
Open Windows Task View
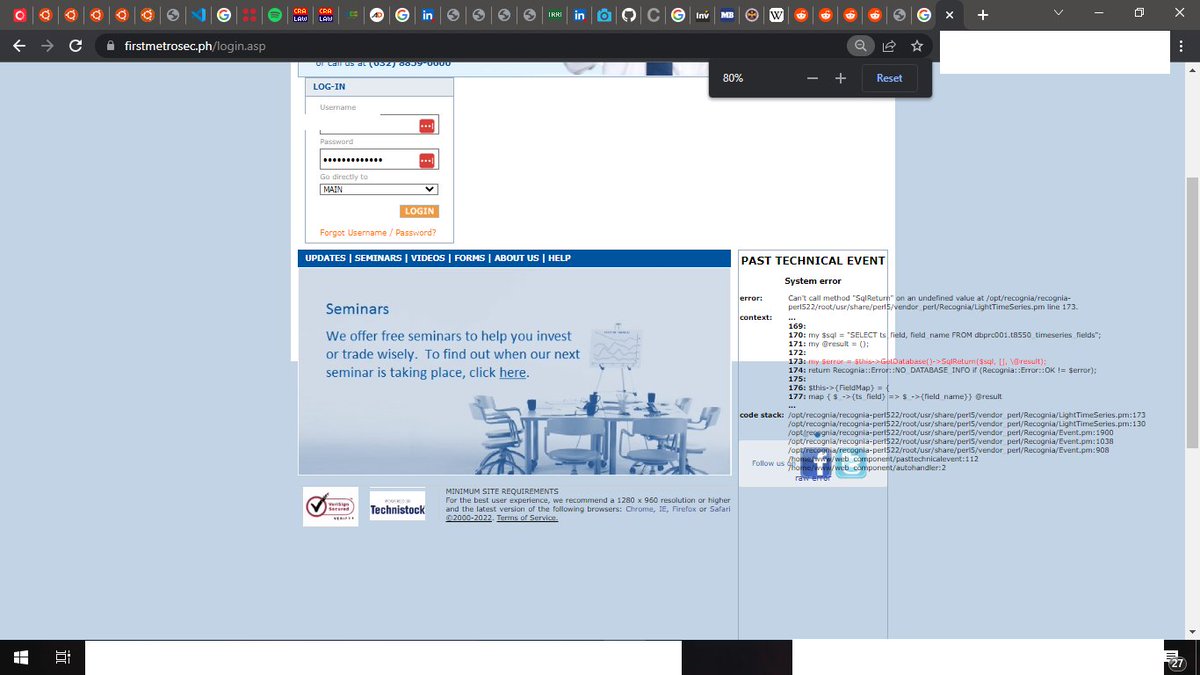click(x=62, y=657)
